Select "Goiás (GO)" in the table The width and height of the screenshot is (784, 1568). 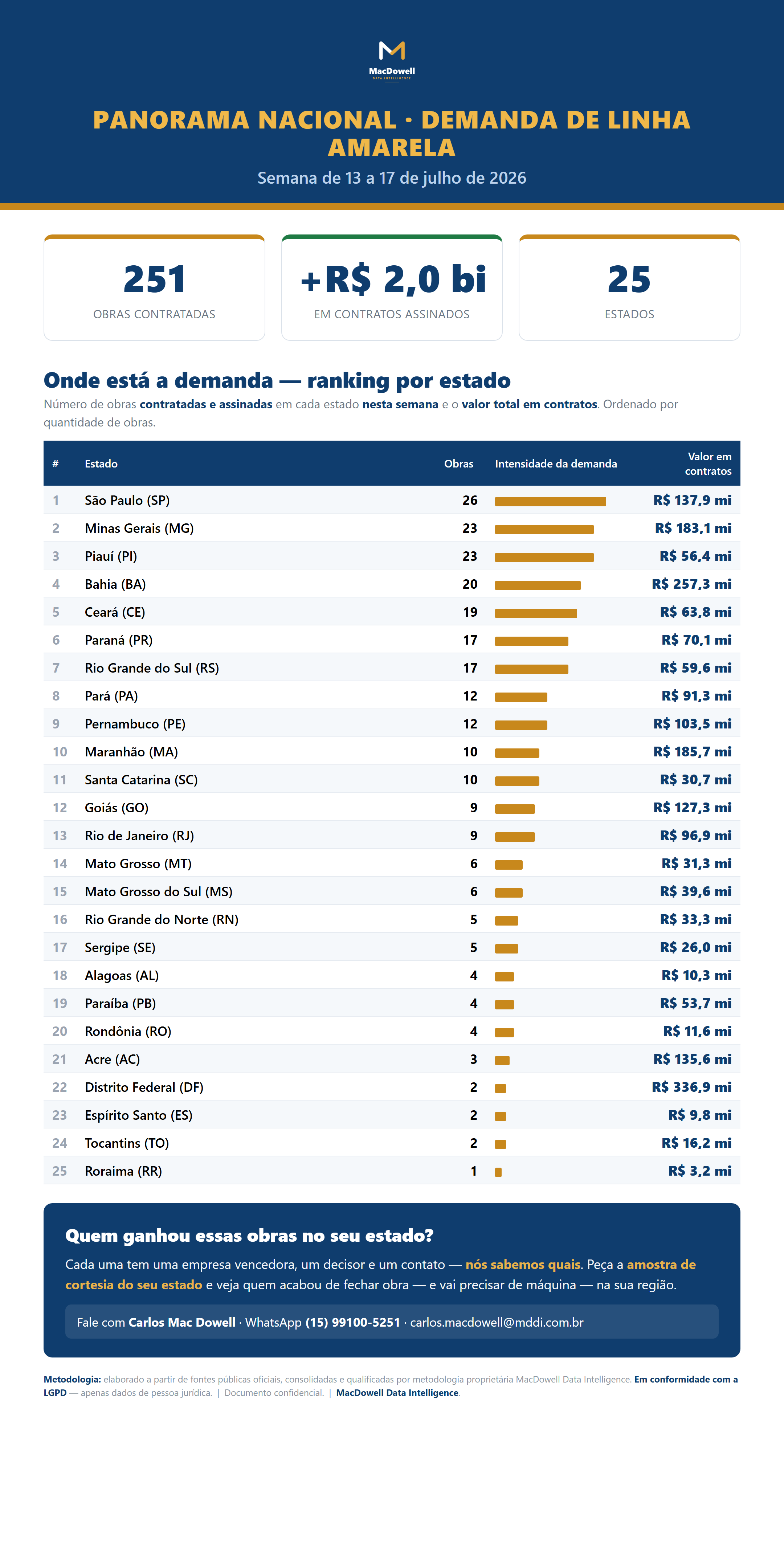117,808
